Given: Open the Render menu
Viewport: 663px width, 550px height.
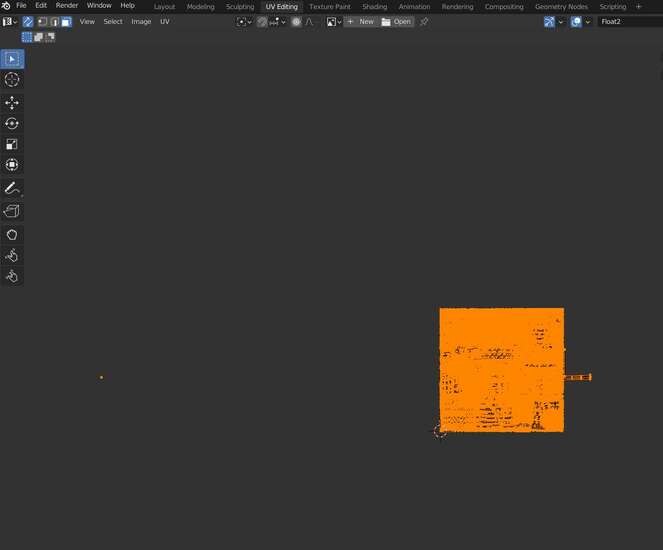Looking at the screenshot, I should tap(67, 5).
